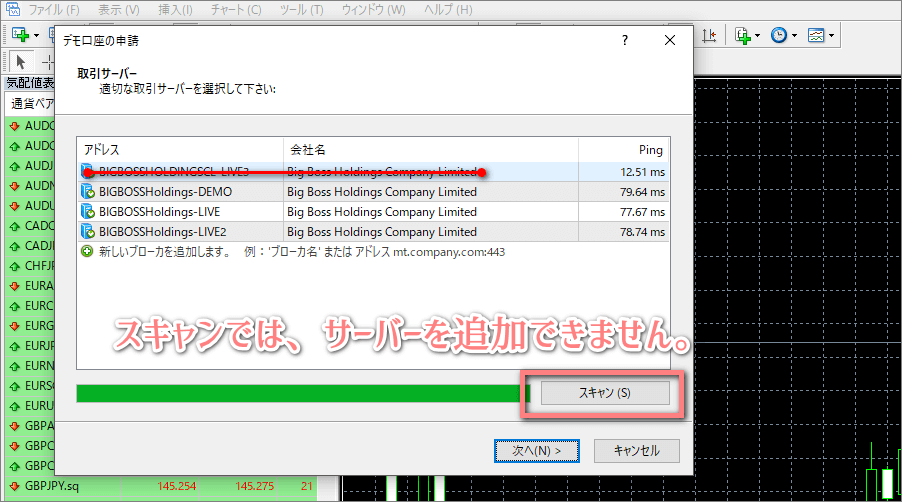Click the new chart icon in toolbar
The image size is (902, 502).
(x=21, y=35)
